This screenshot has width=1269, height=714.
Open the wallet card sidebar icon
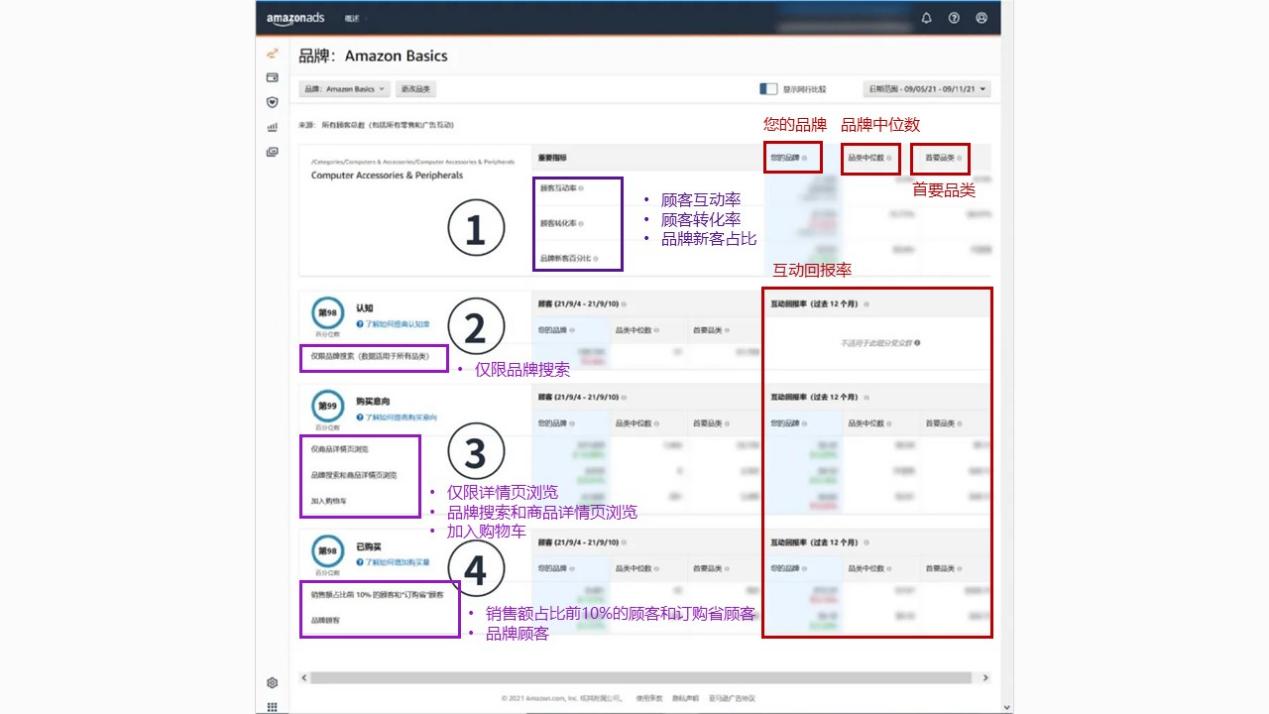point(272,77)
